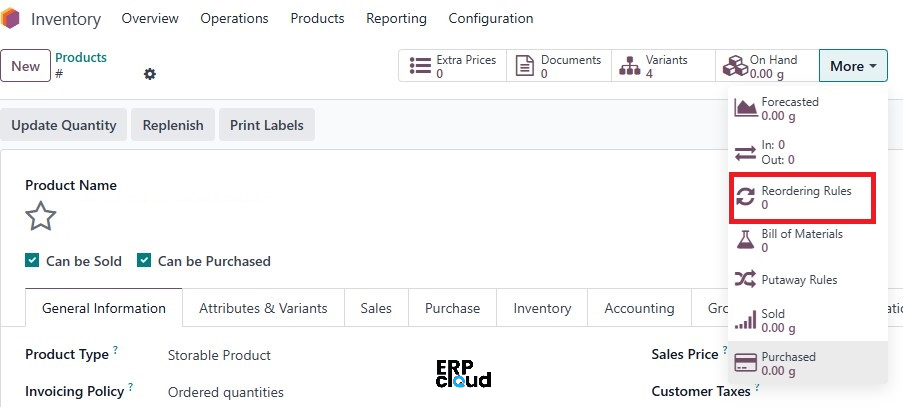The height and width of the screenshot is (407, 903).
Task: Uncheck the Can be Sold checkbox
Action: (32, 261)
